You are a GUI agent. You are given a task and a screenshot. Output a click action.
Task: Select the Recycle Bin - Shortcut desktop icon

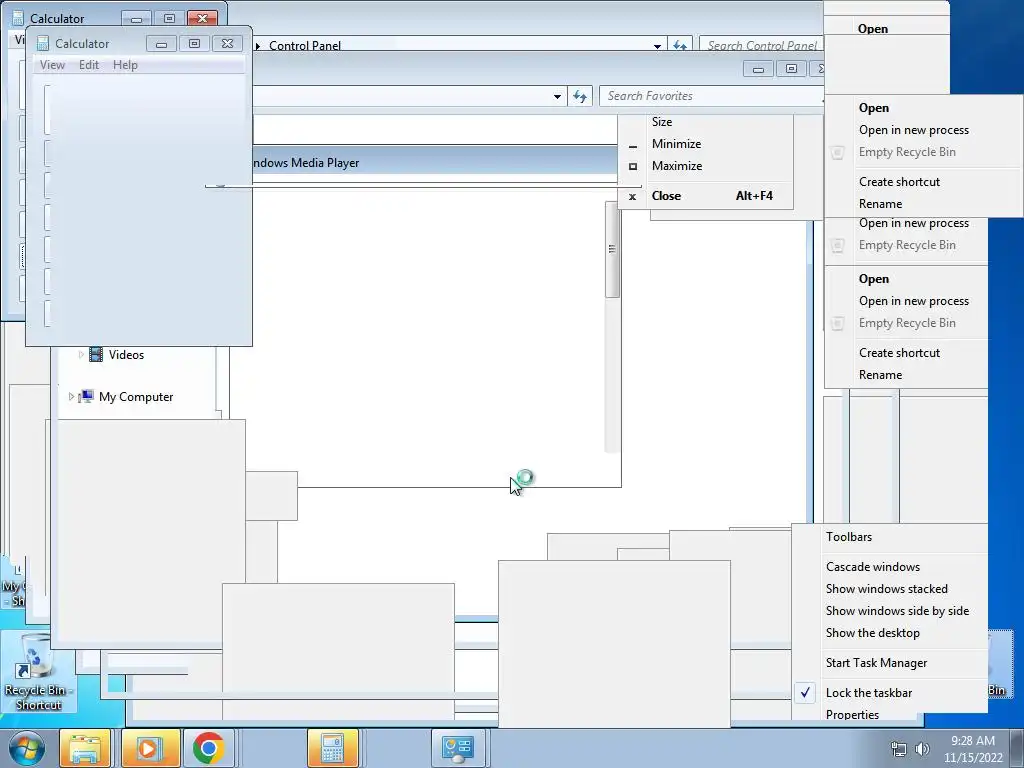(x=38, y=671)
